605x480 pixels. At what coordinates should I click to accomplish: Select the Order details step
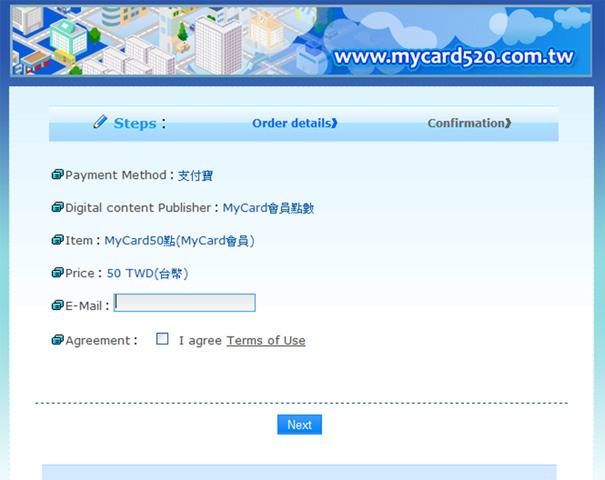(295, 123)
